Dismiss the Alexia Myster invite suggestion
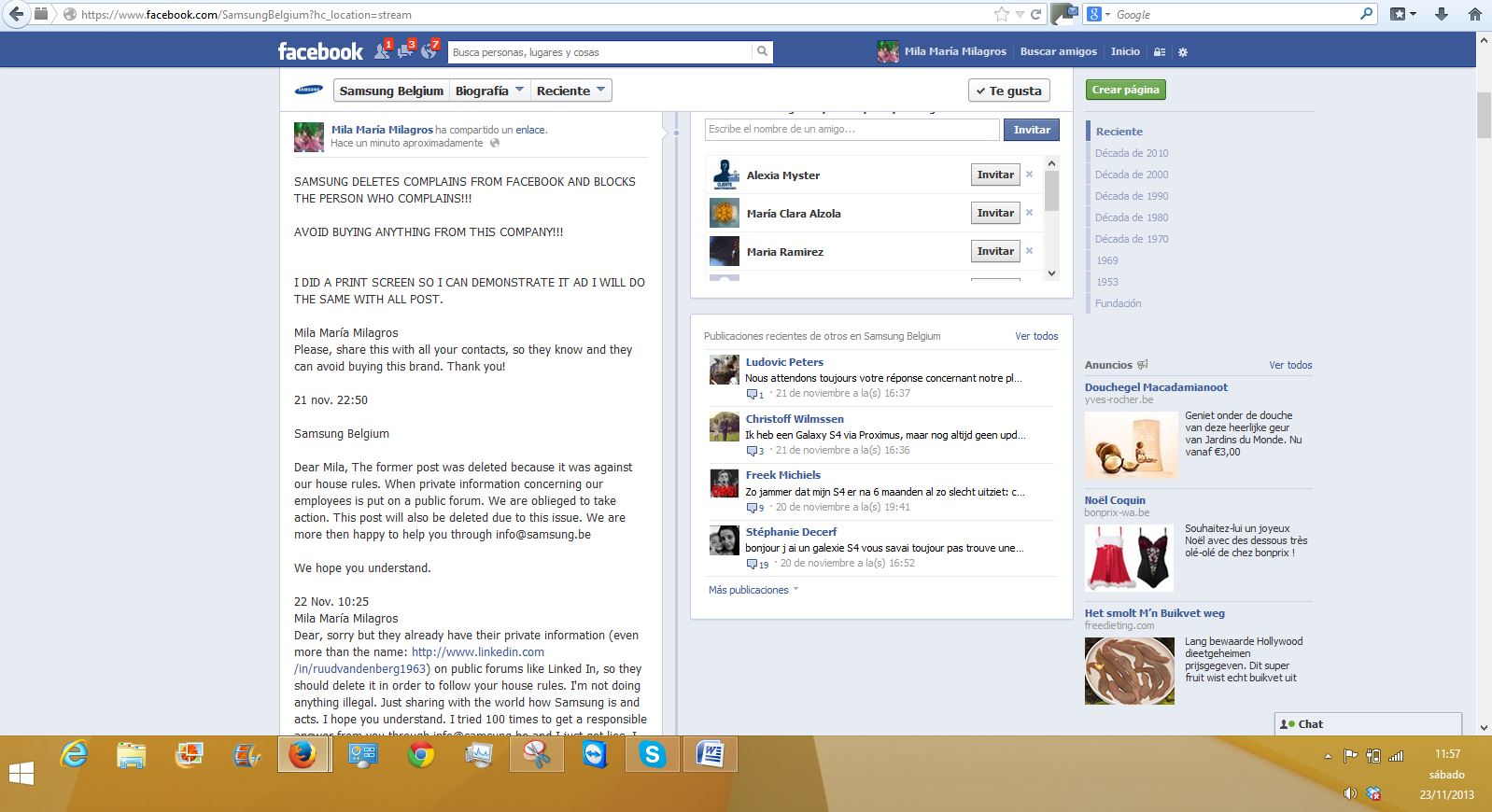Screen dimensions: 1492x812 pos(1029,175)
